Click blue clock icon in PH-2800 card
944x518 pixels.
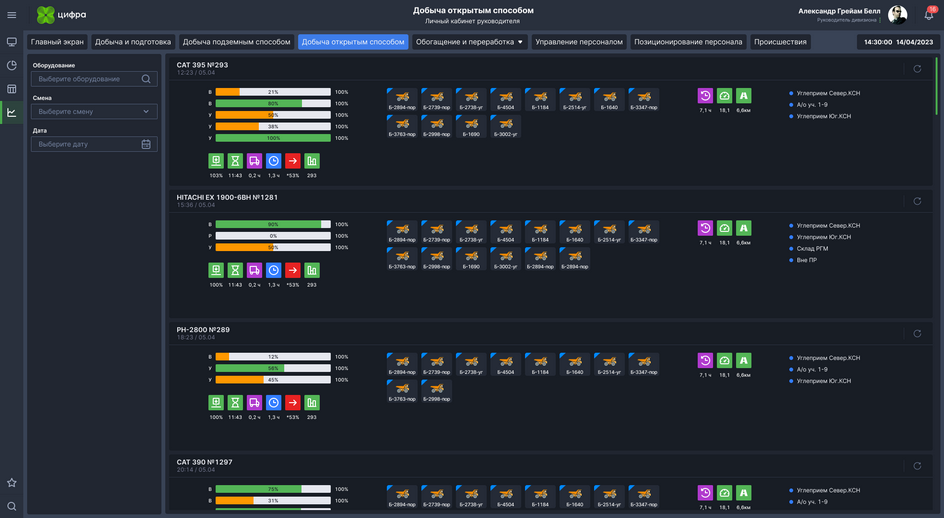[273, 402]
